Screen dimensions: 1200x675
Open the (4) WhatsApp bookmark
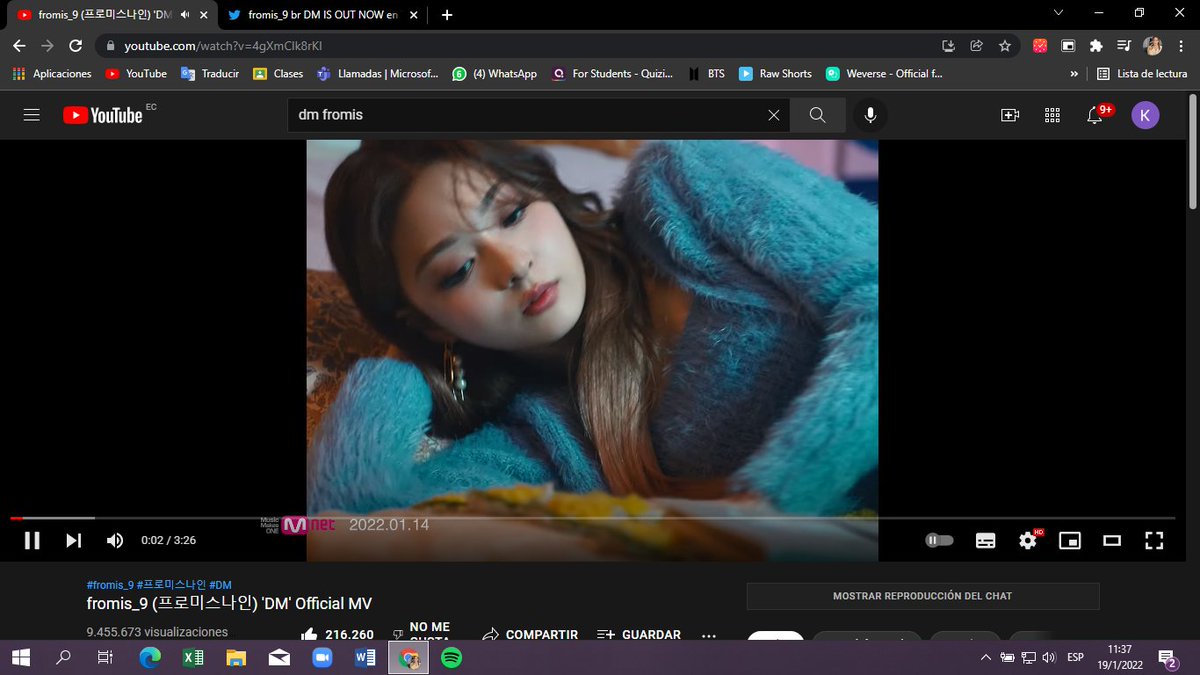(x=495, y=74)
